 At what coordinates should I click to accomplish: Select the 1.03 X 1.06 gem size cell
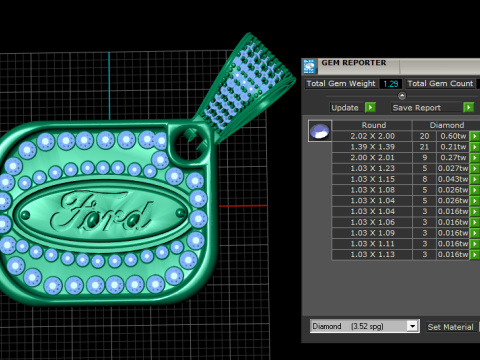click(x=372, y=222)
